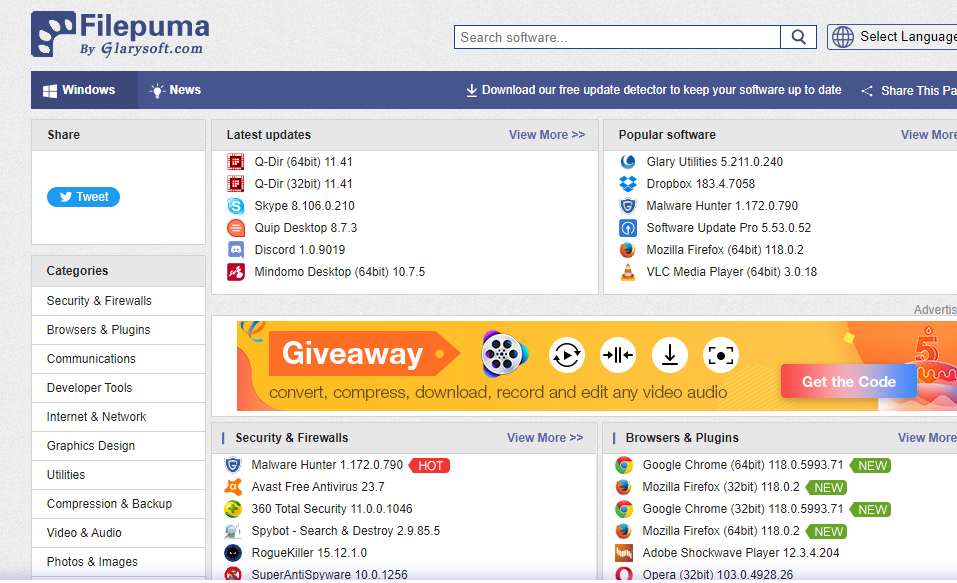Click the Filepuma logo
Screen dimensions: 957x583
120,35
